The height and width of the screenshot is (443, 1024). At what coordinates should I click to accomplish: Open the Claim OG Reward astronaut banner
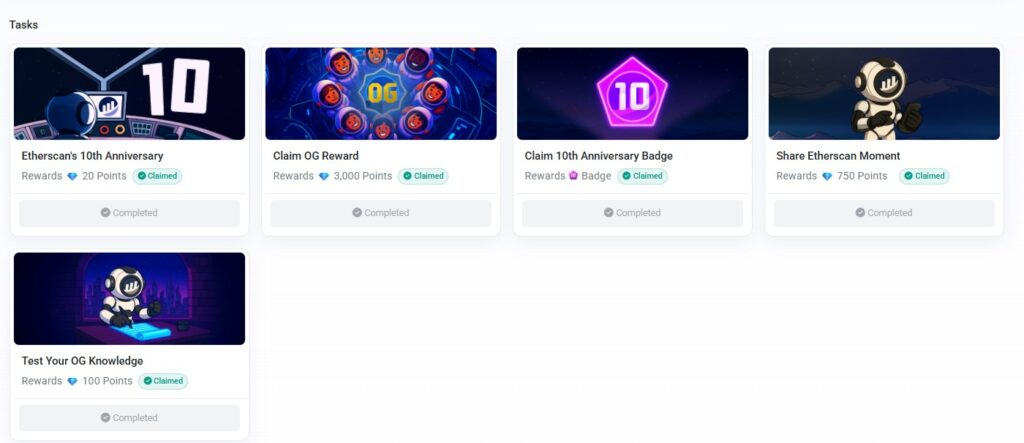[x=381, y=93]
